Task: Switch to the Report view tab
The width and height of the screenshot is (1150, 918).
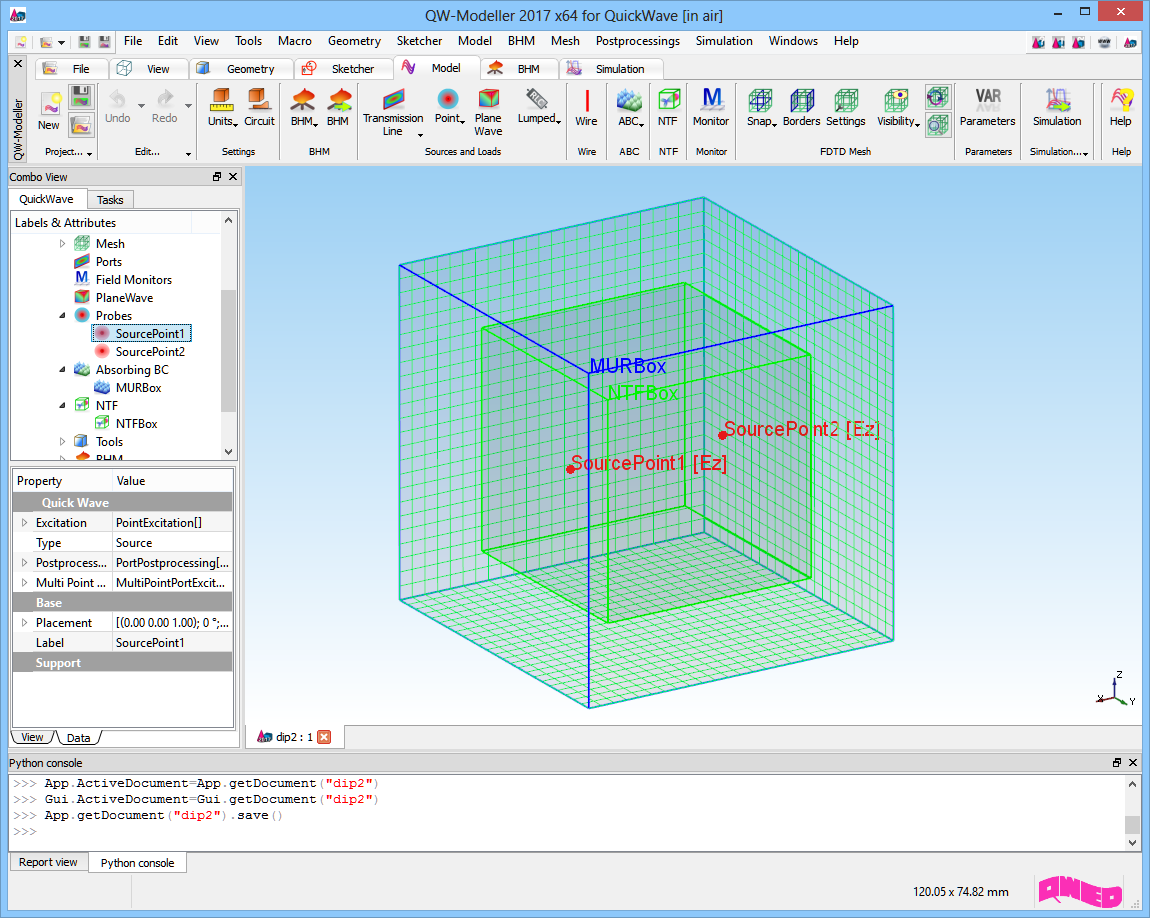Action: 48,862
